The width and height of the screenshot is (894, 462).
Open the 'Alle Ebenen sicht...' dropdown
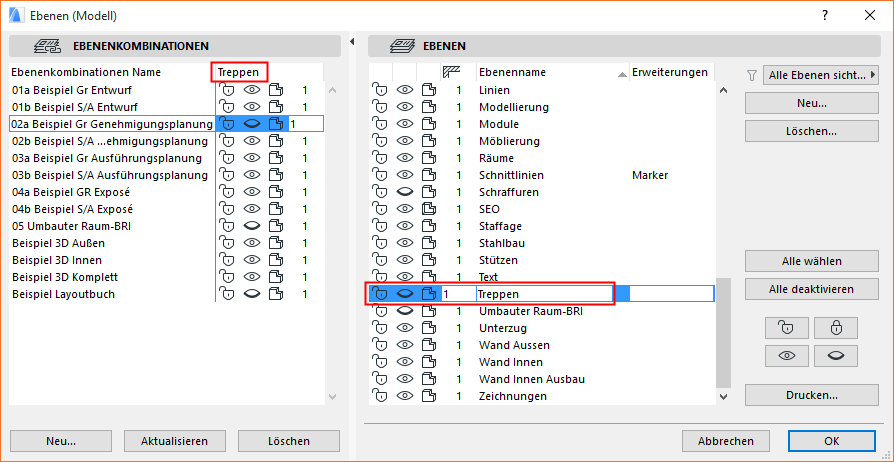click(820, 75)
